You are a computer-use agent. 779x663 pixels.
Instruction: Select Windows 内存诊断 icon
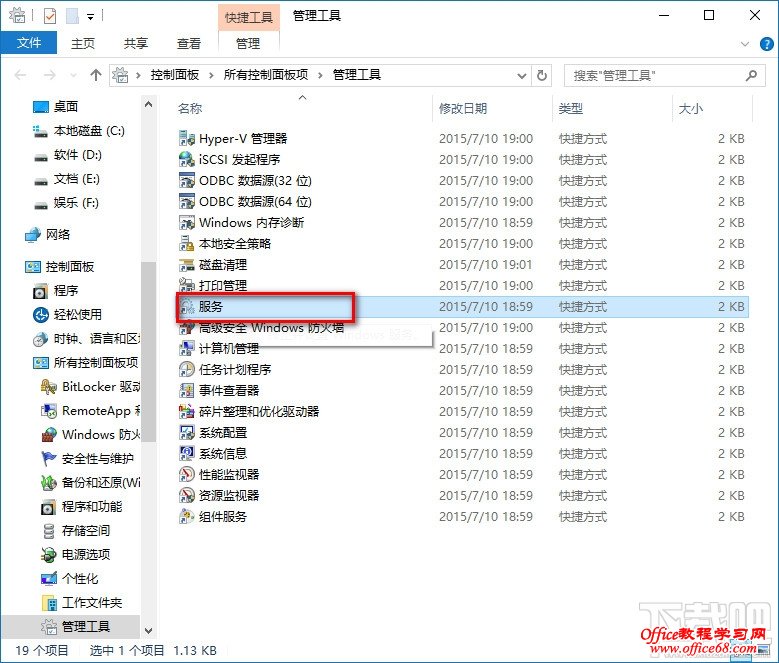point(186,222)
